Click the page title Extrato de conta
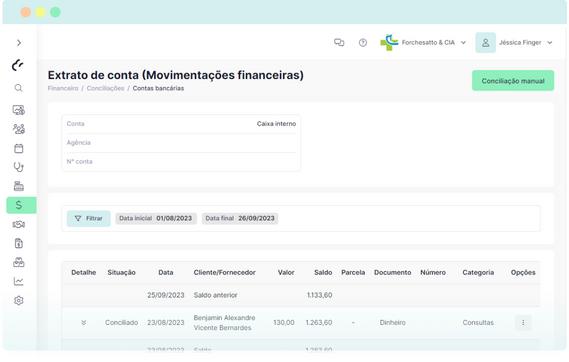The height and width of the screenshot is (362, 569). tap(176, 75)
